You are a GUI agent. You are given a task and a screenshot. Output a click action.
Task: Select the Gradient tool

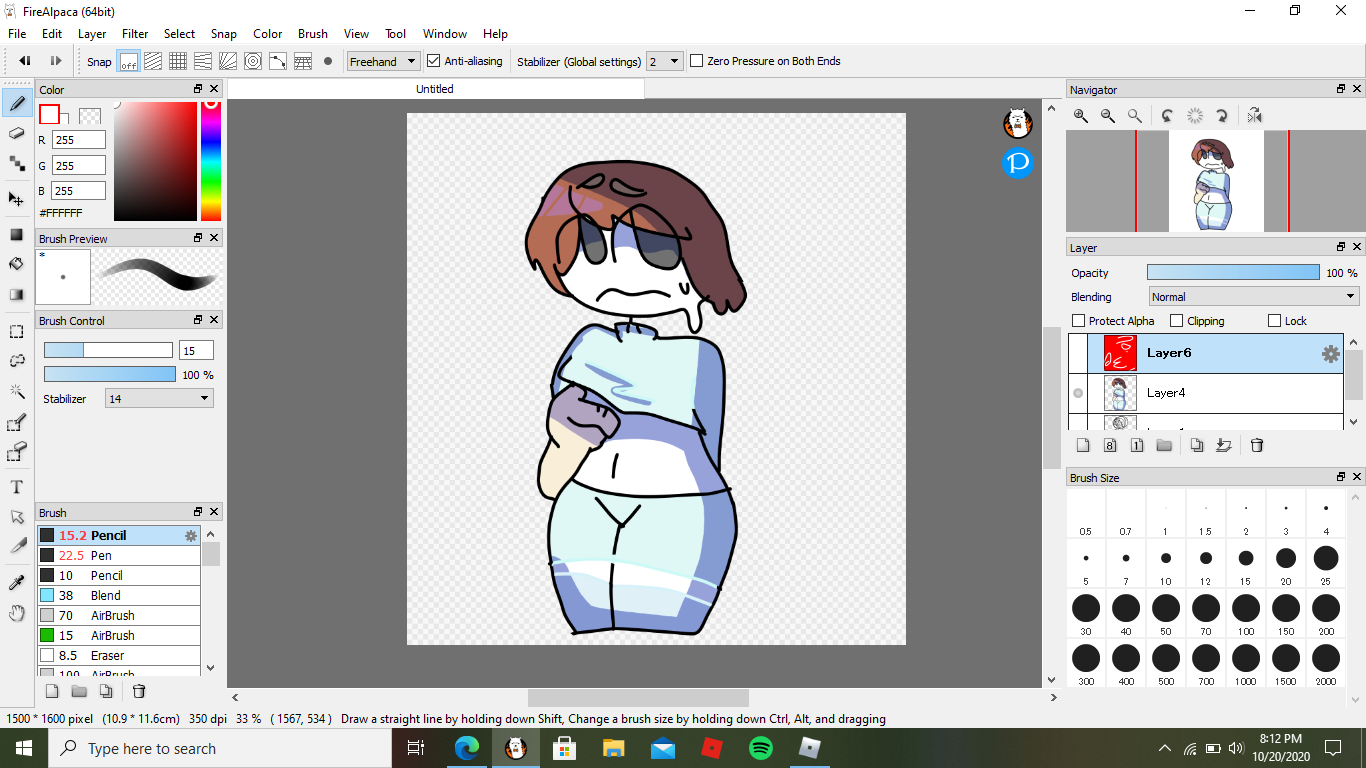pos(17,294)
